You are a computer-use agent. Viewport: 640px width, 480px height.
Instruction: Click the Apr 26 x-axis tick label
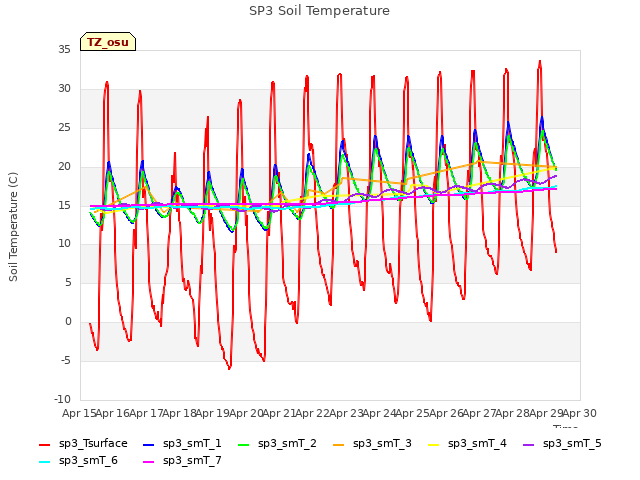[x=446, y=413]
